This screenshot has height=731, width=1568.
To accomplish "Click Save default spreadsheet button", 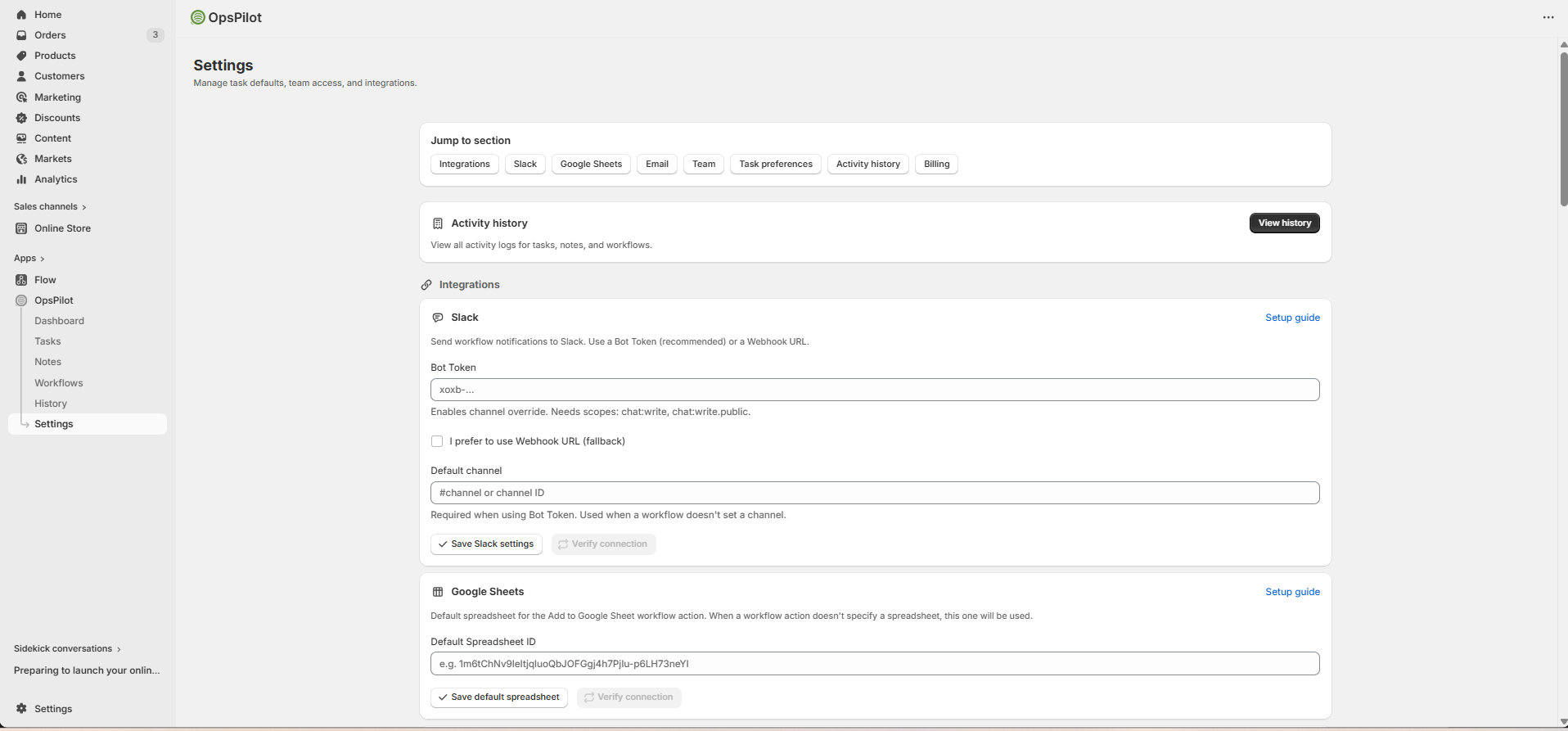I will 499,697.
